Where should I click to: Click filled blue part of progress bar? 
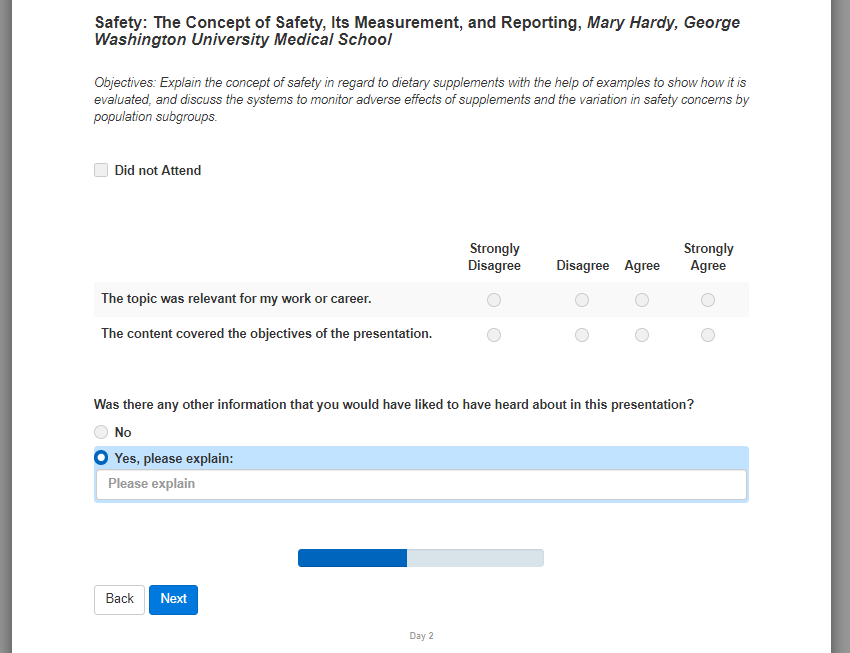[x=352, y=558]
